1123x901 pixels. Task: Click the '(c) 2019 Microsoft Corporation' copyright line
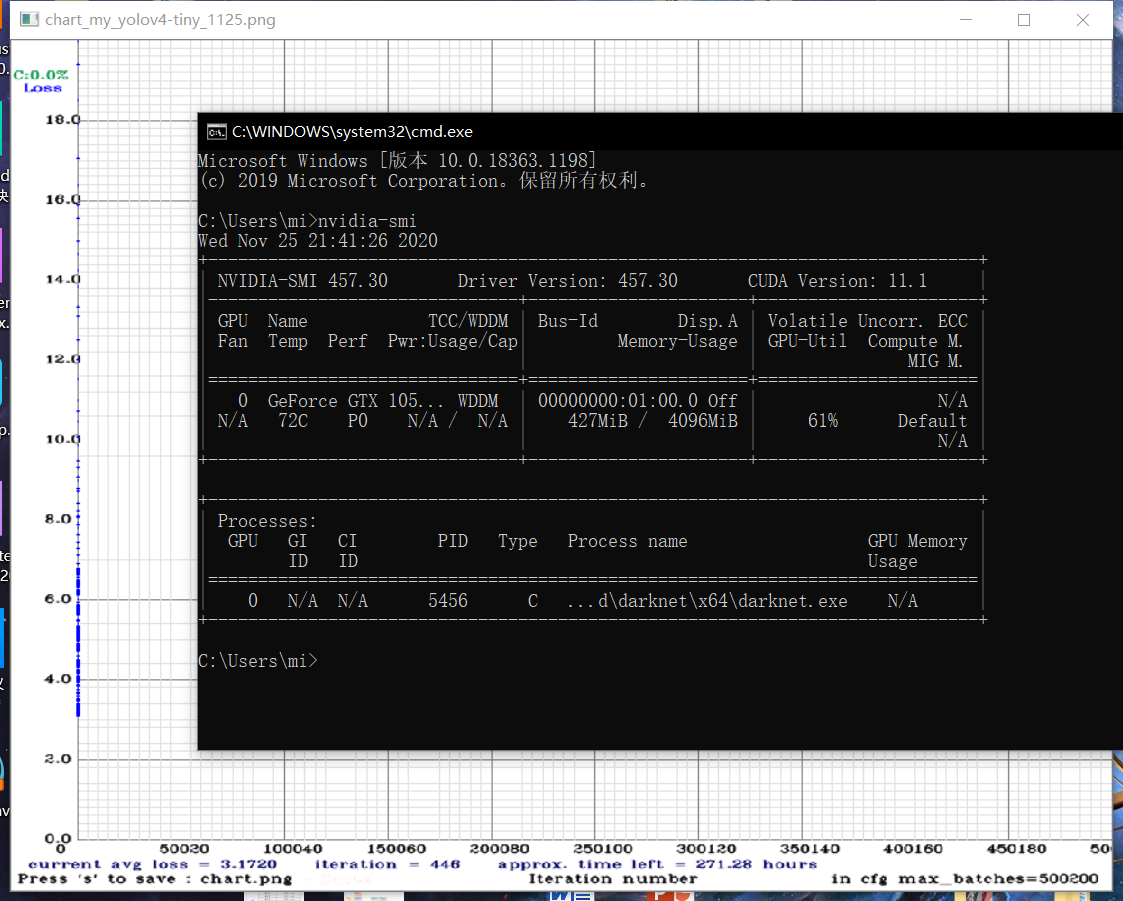click(425, 180)
